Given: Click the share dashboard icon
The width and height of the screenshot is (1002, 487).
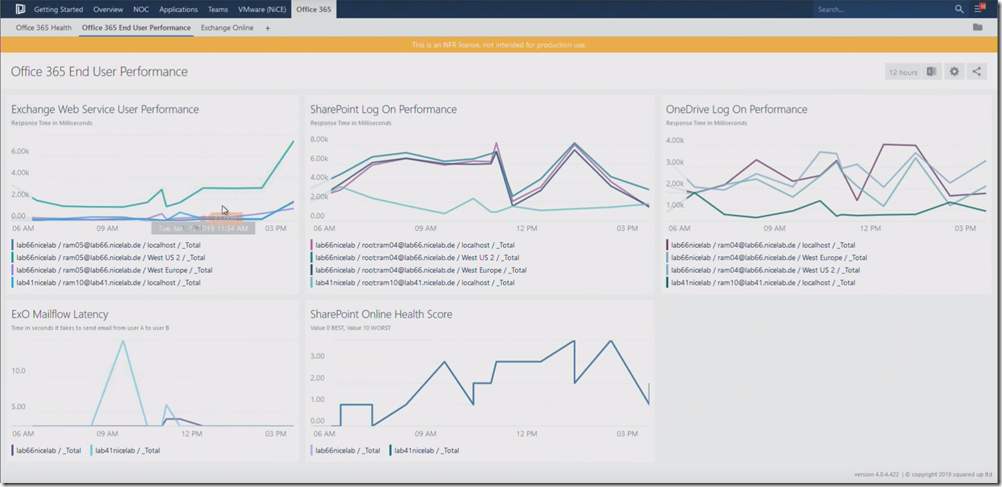Looking at the screenshot, I should point(976,72).
